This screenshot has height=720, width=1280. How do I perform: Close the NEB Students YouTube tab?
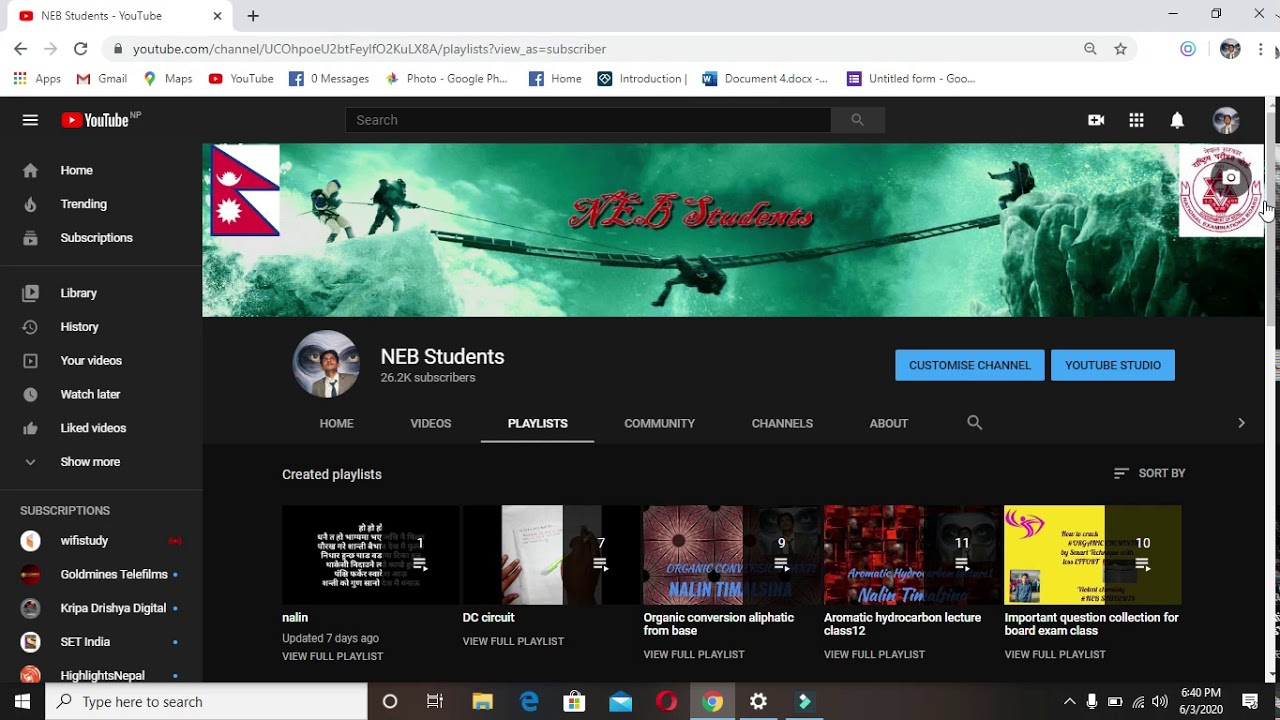coord(217,16)
